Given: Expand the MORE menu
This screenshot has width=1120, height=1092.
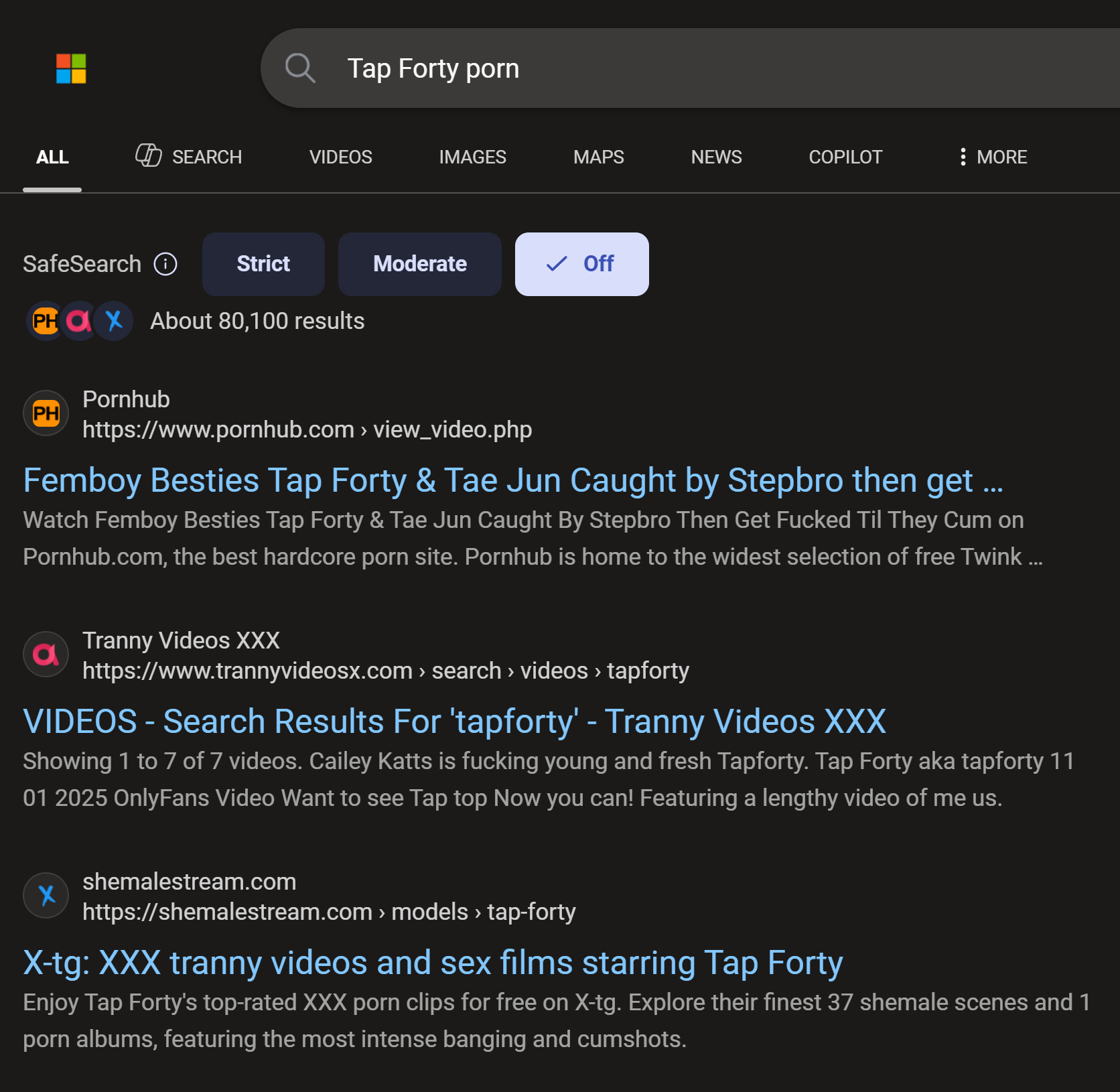Looking at the screenshot, I should (993, 157).
